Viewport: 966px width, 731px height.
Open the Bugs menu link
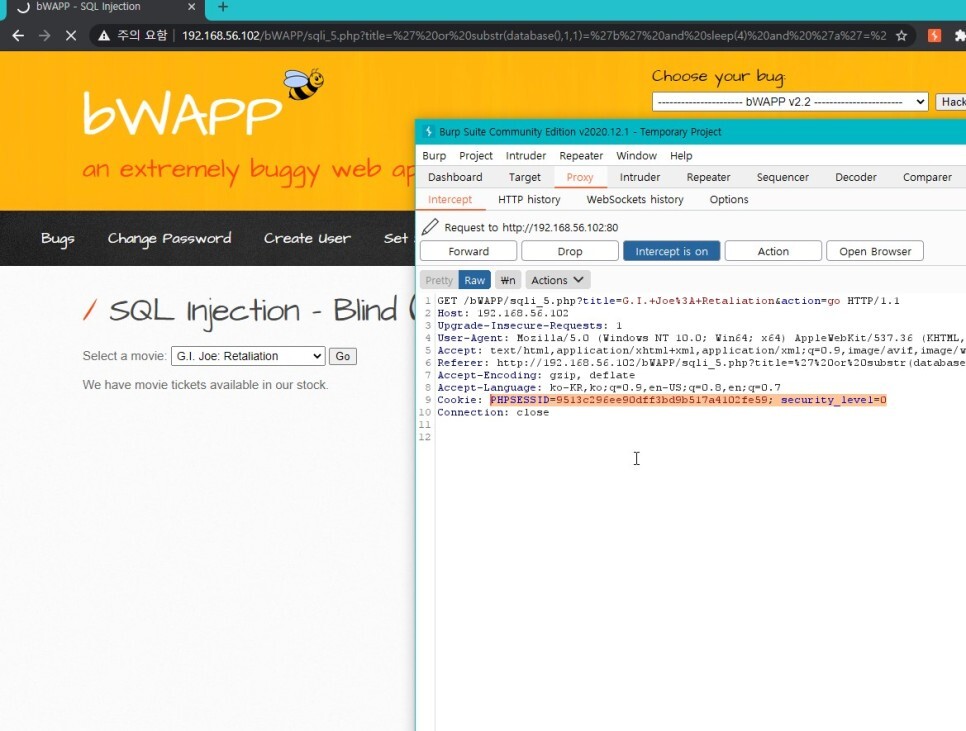58,238
